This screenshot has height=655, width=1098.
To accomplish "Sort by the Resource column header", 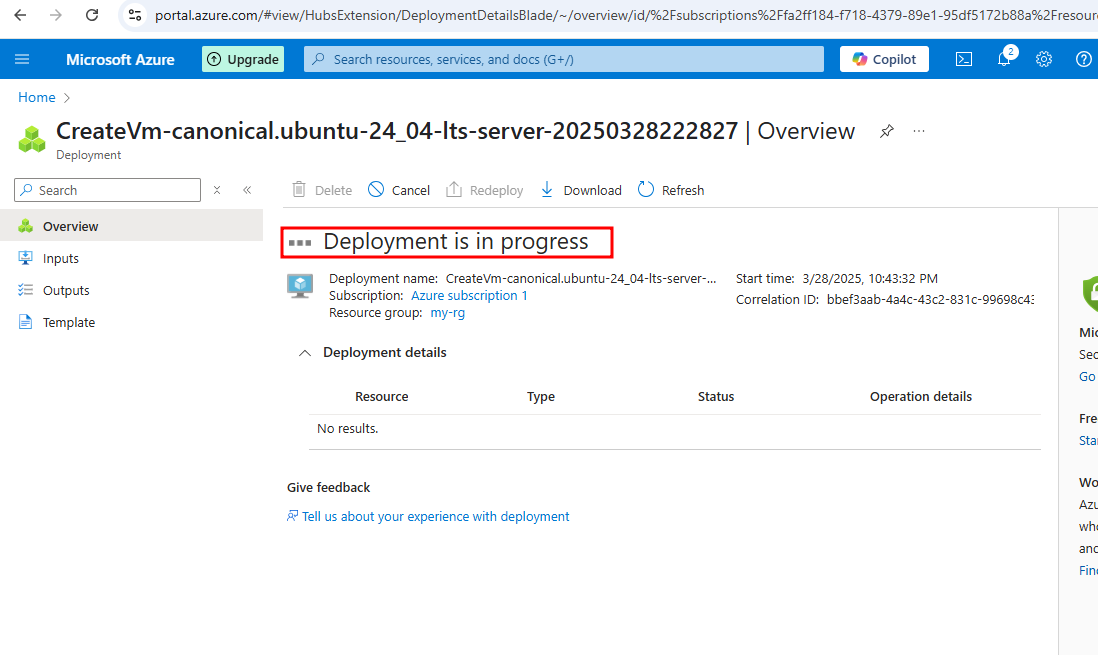I will (x=382, y=397).
